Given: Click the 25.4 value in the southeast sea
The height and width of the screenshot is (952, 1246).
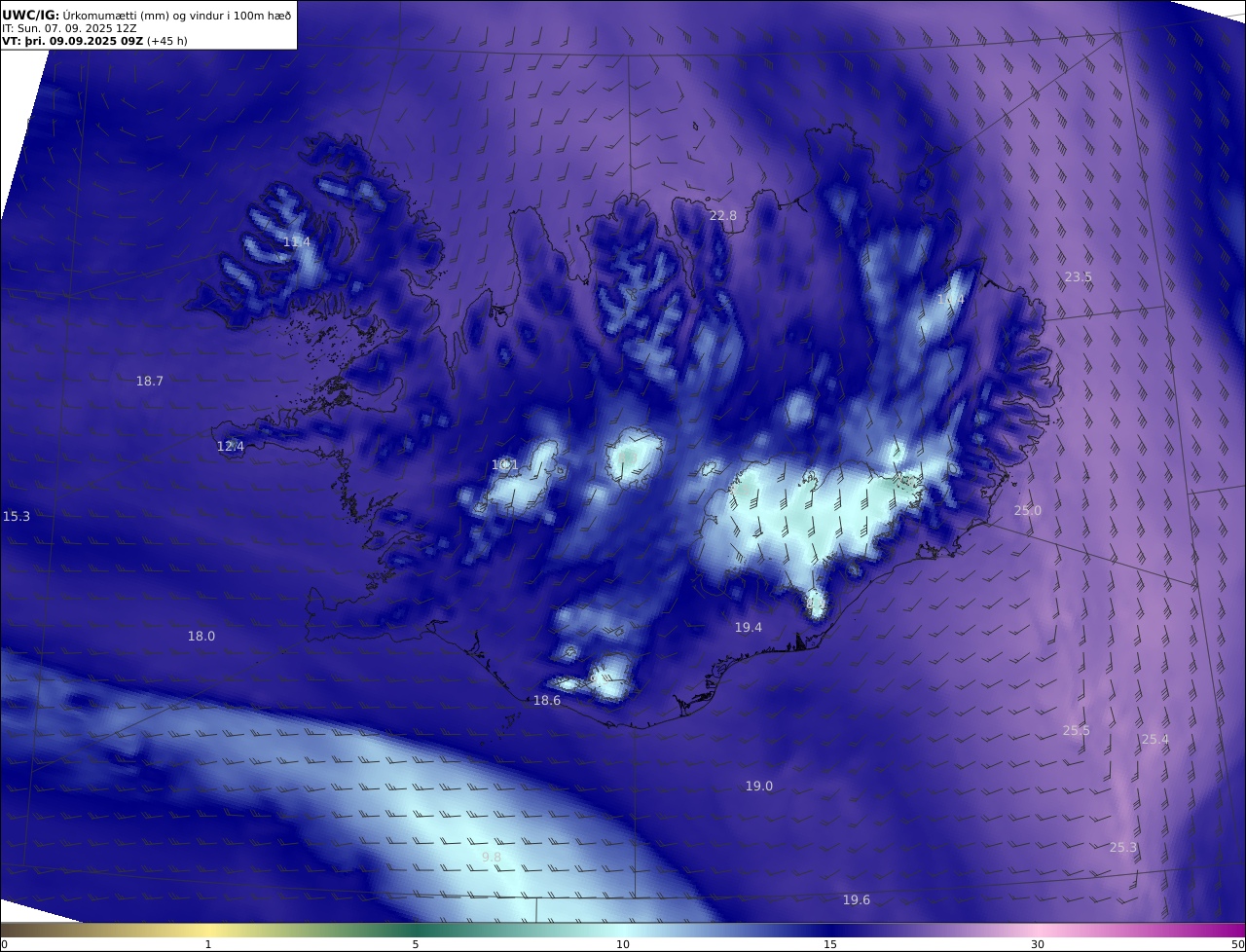Looking at the screenshot, I should coord(1154,740).
